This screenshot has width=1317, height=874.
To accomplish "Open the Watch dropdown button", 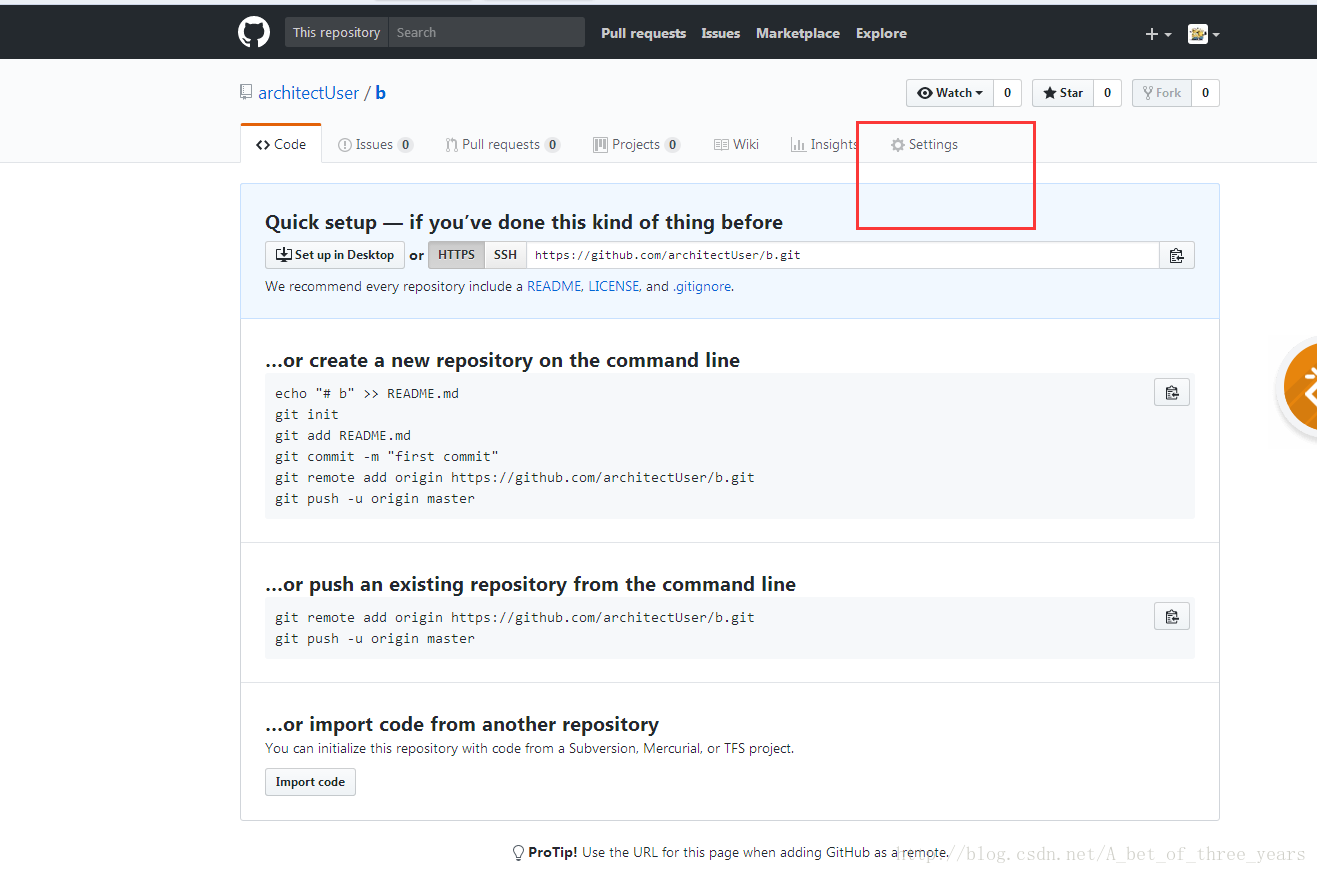I will [950, 93].
